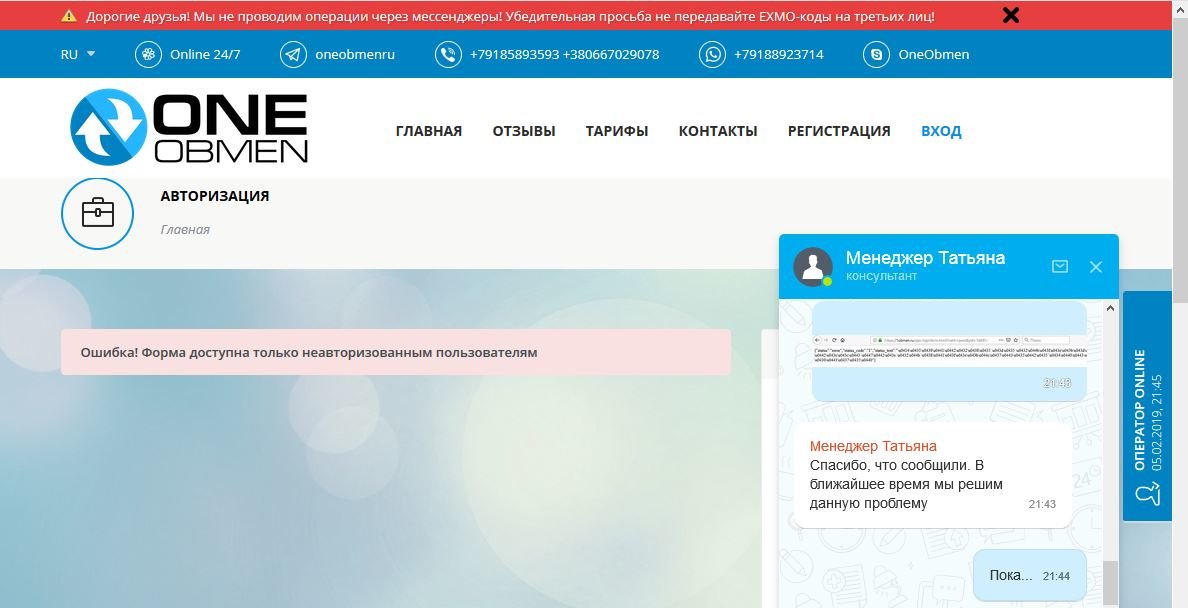Click the ВХОД login link
This screenshot has height=608, width=1188.
(x=940, y=131)
